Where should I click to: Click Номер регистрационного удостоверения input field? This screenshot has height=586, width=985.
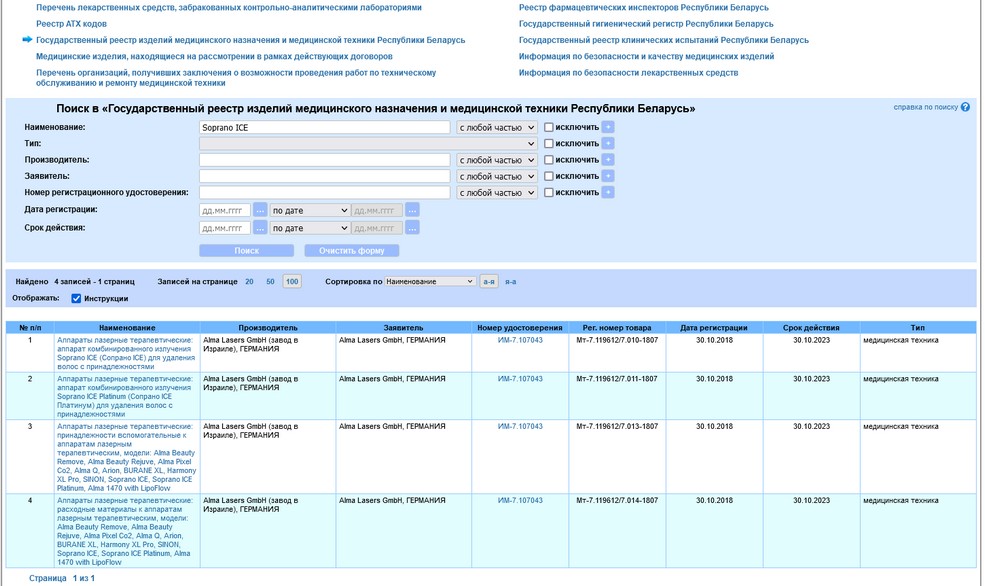pos(325,193)
